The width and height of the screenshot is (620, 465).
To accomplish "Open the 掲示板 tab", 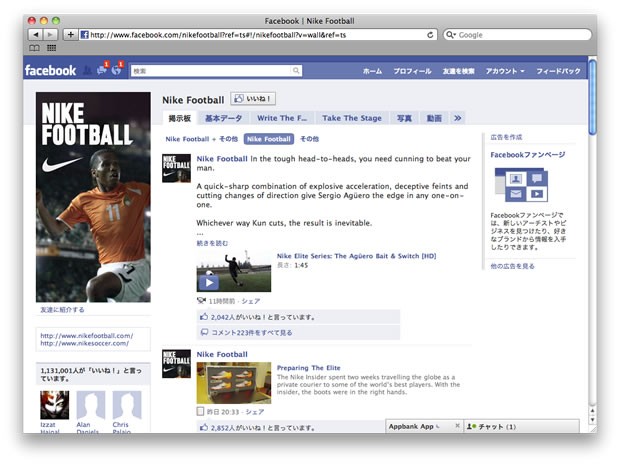I will 180,118.
